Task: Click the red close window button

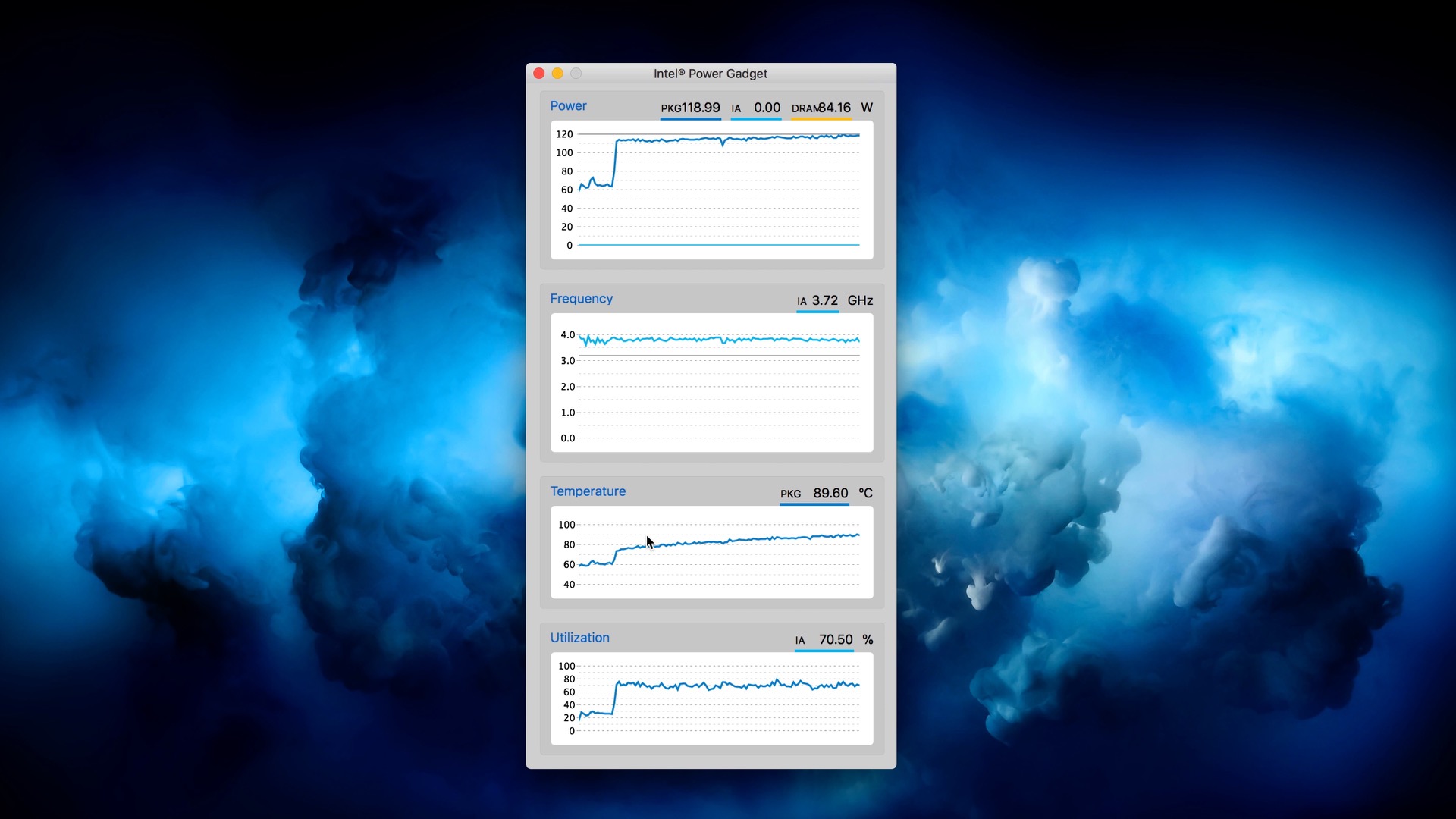Action: pyautogui.click(x=538, y=74)
